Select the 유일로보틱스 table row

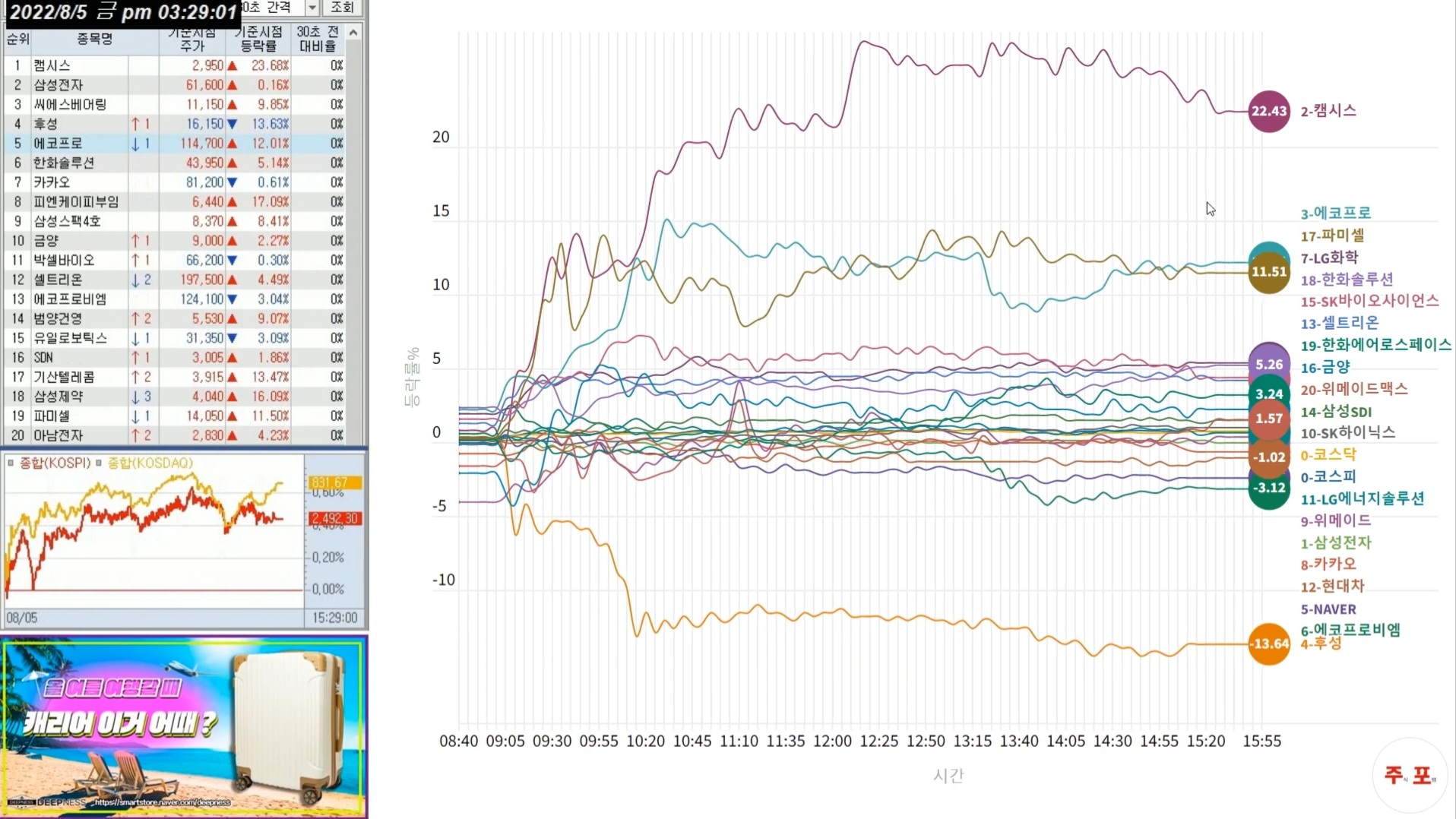175,338
